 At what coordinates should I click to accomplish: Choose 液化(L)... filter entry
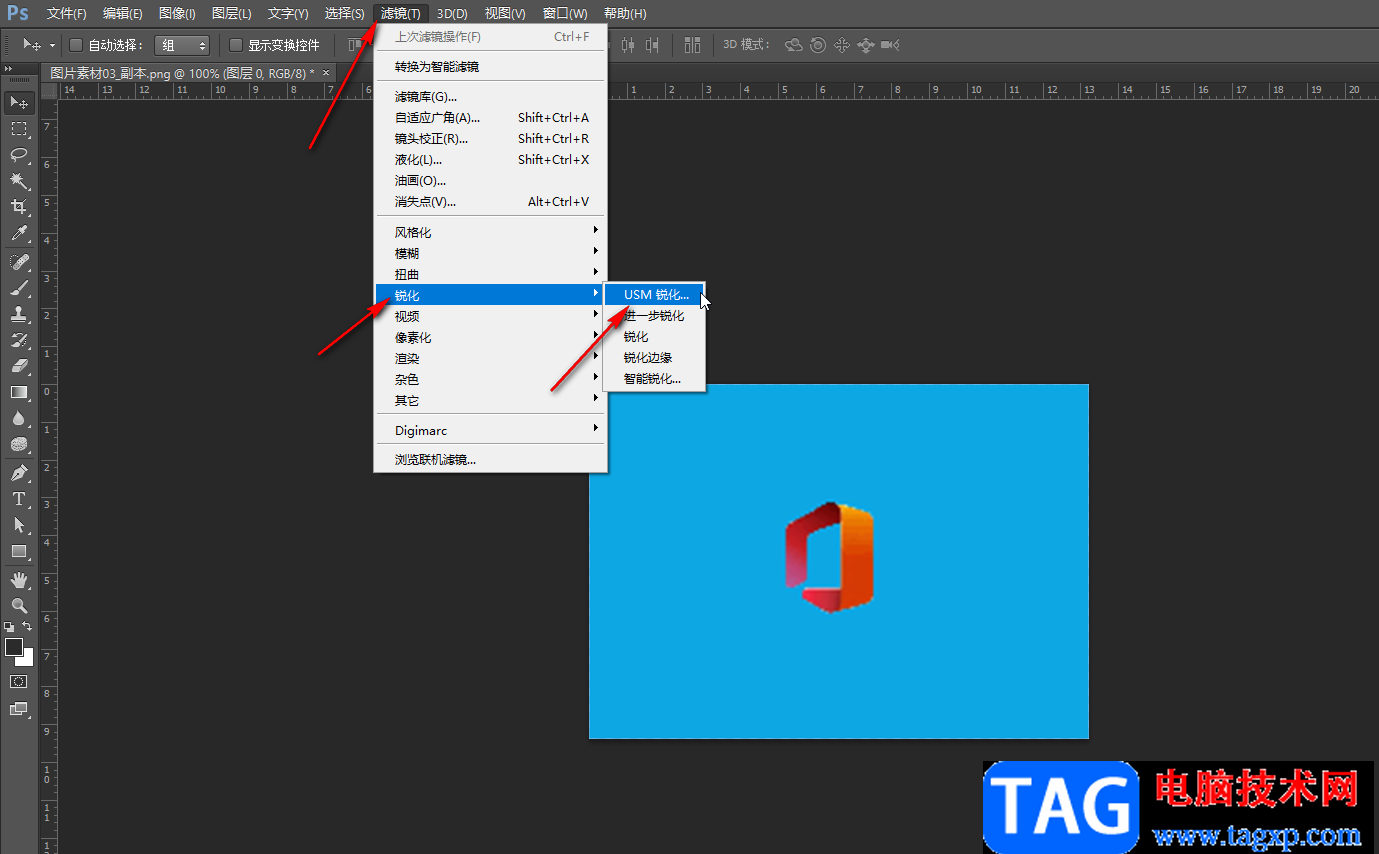(490, 159)
